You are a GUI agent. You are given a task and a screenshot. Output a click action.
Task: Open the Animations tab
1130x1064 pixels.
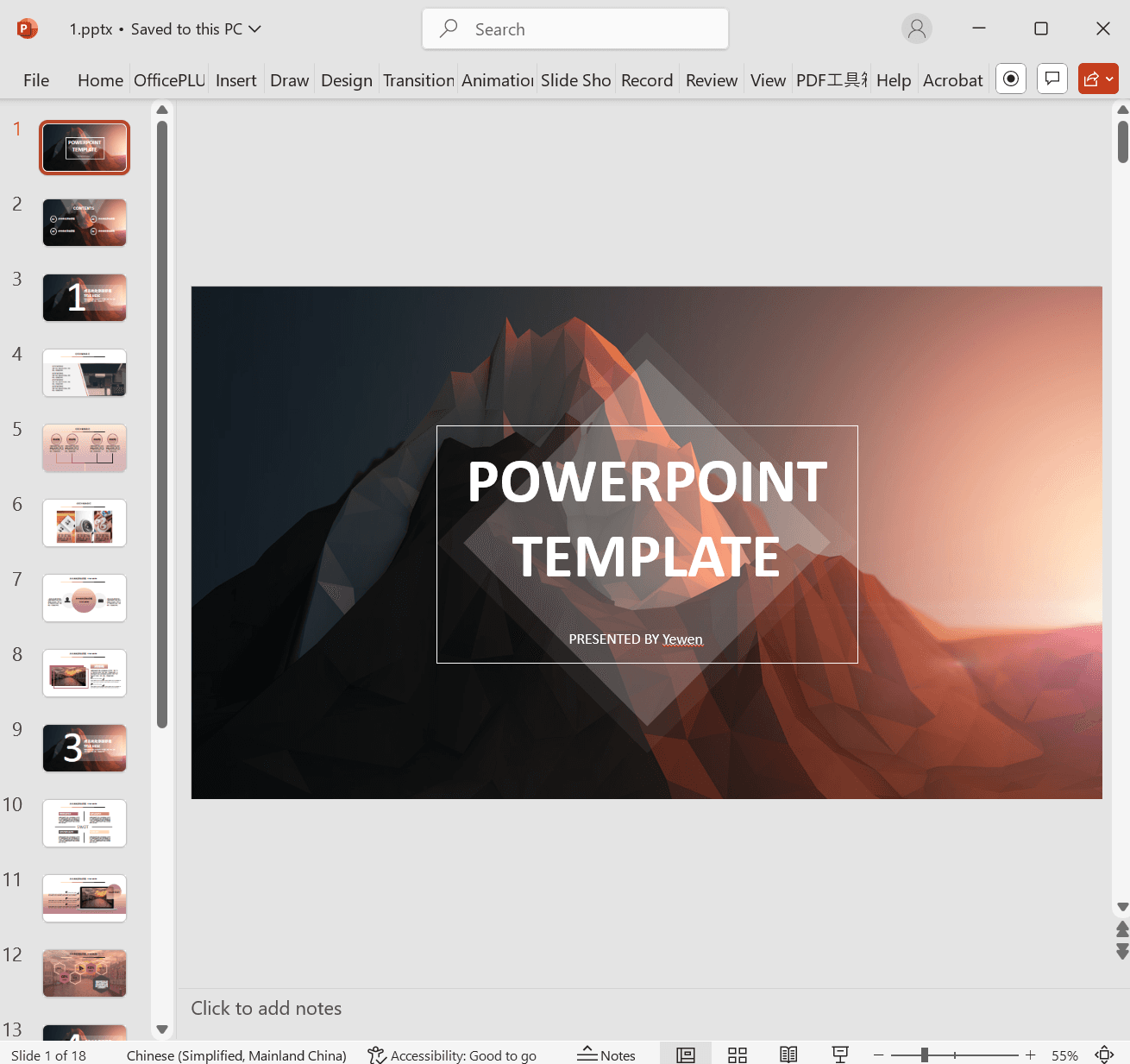(x=498, y=80)
